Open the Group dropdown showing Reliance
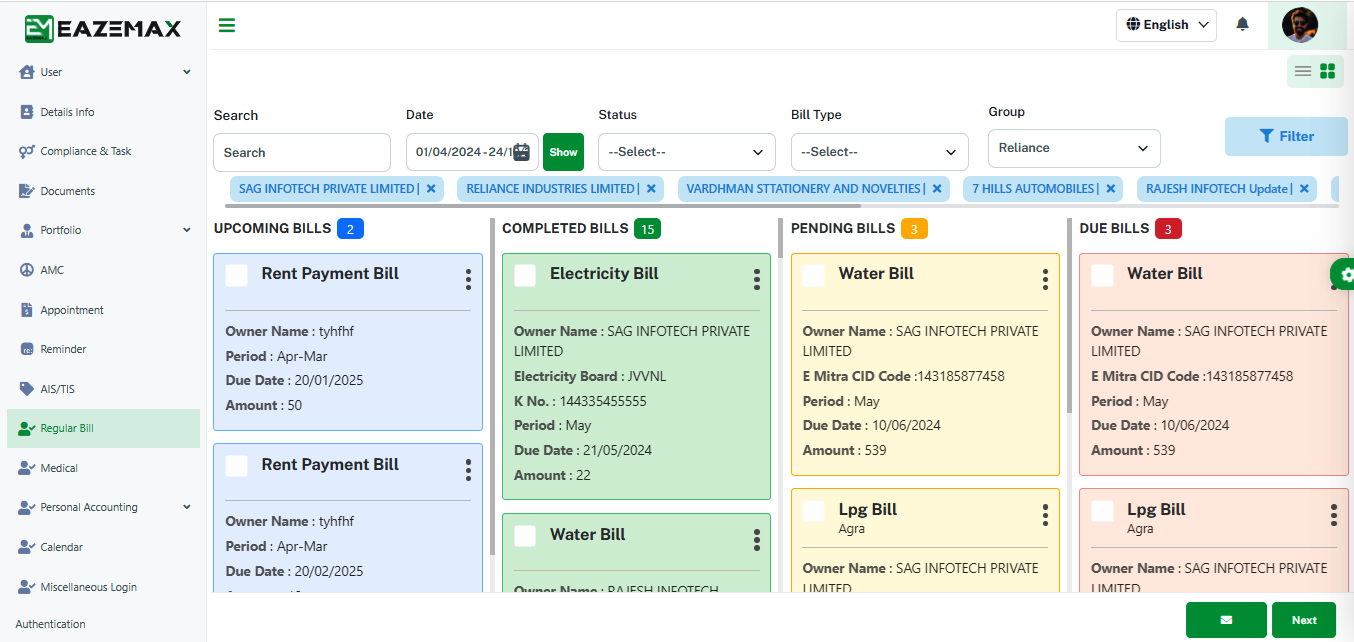1354x642 pixels. 1074,148
